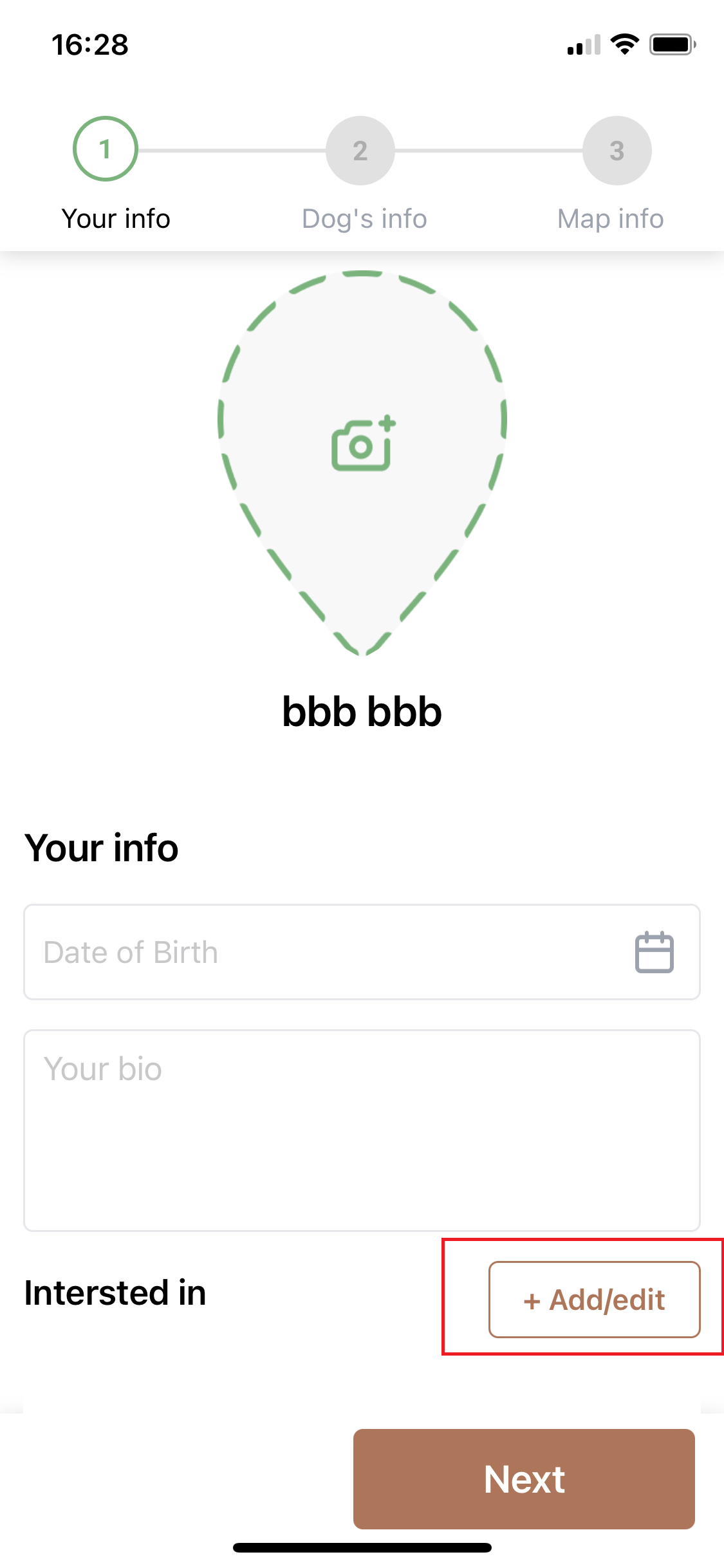Tap the profile name "bbb bbb"
Image resolution: width=724 pixels, height=1568 pixels.
(x=362, y=712)
